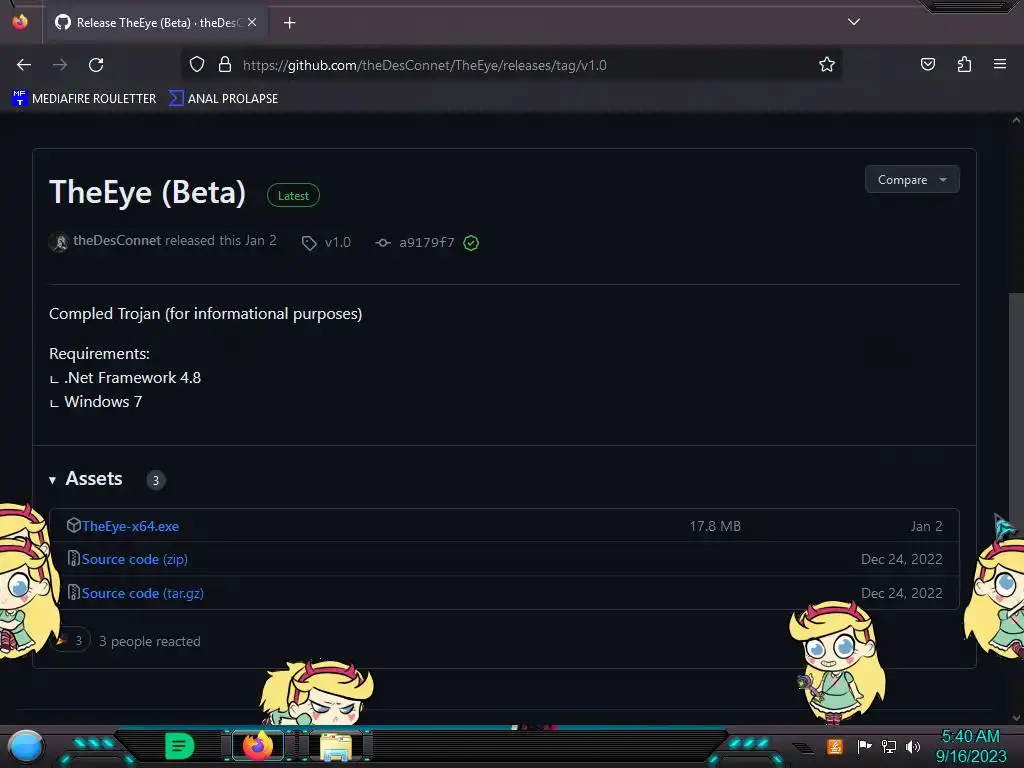Viewport: 1024px width, 768px height.
Task: Close the Release TheEye tab
Action: pos(252,22)
